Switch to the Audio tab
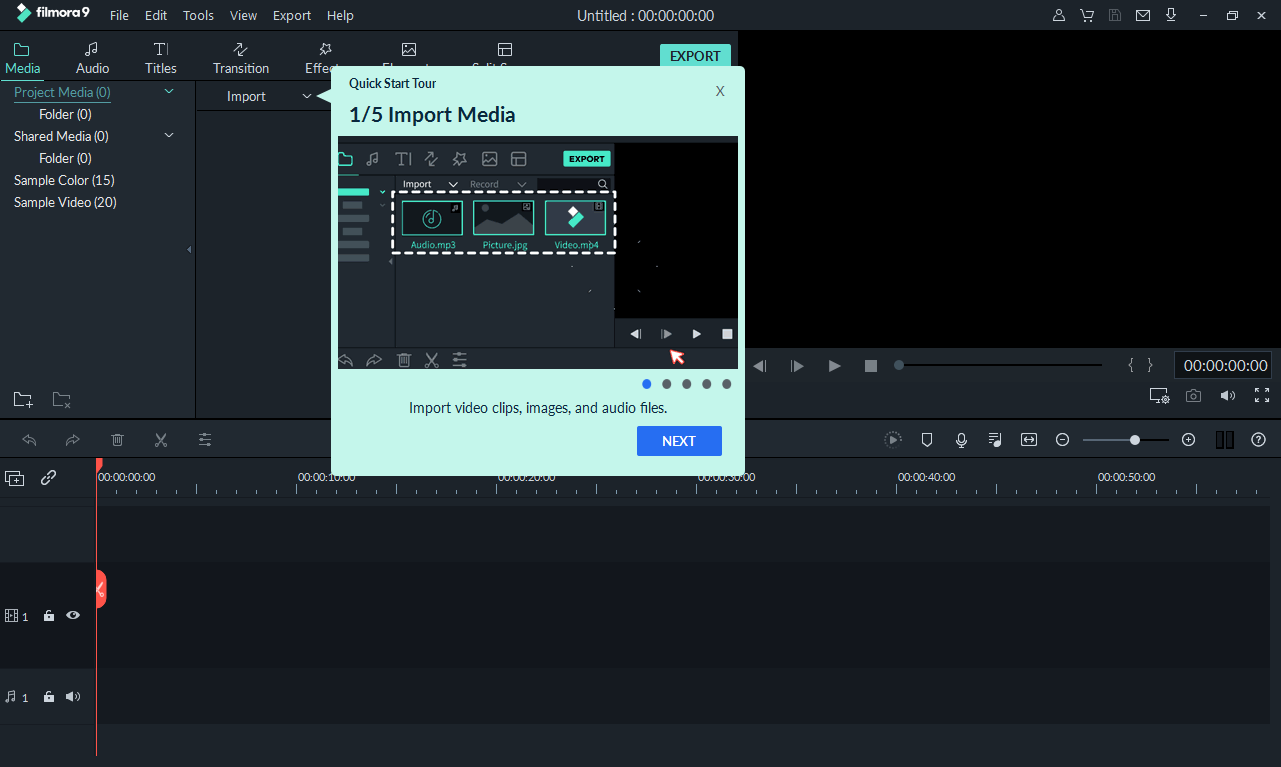1281x767 pixels. point(92,56)
